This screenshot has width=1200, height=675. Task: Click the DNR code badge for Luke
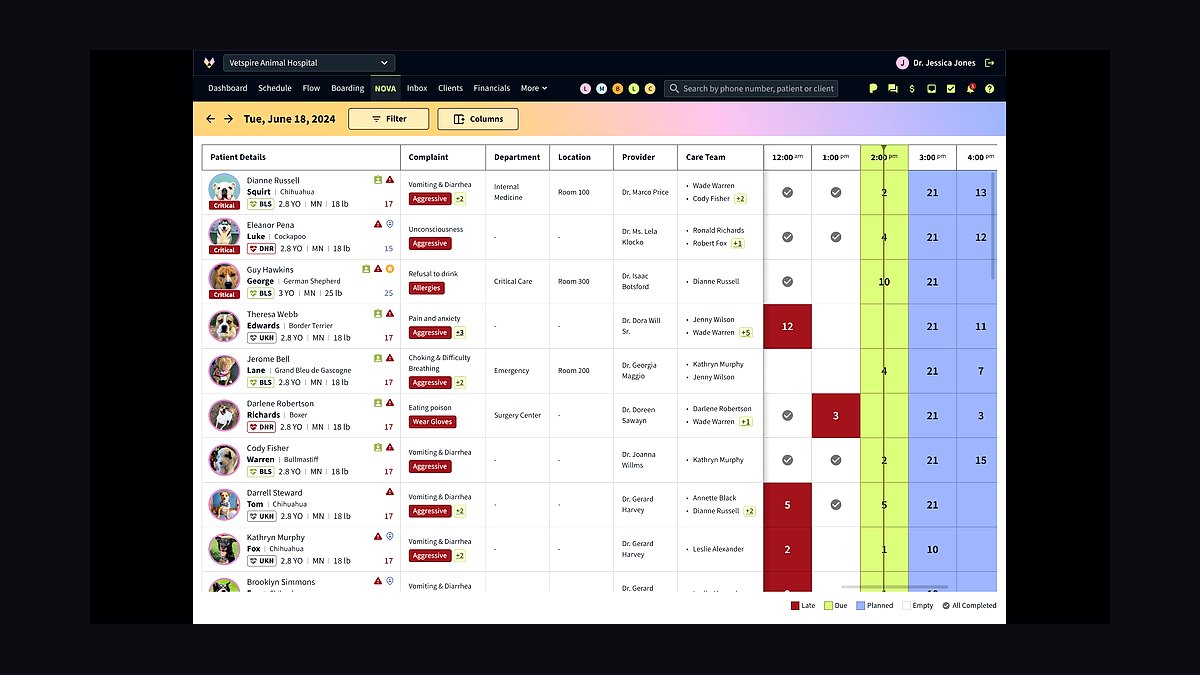pos(261,248)
